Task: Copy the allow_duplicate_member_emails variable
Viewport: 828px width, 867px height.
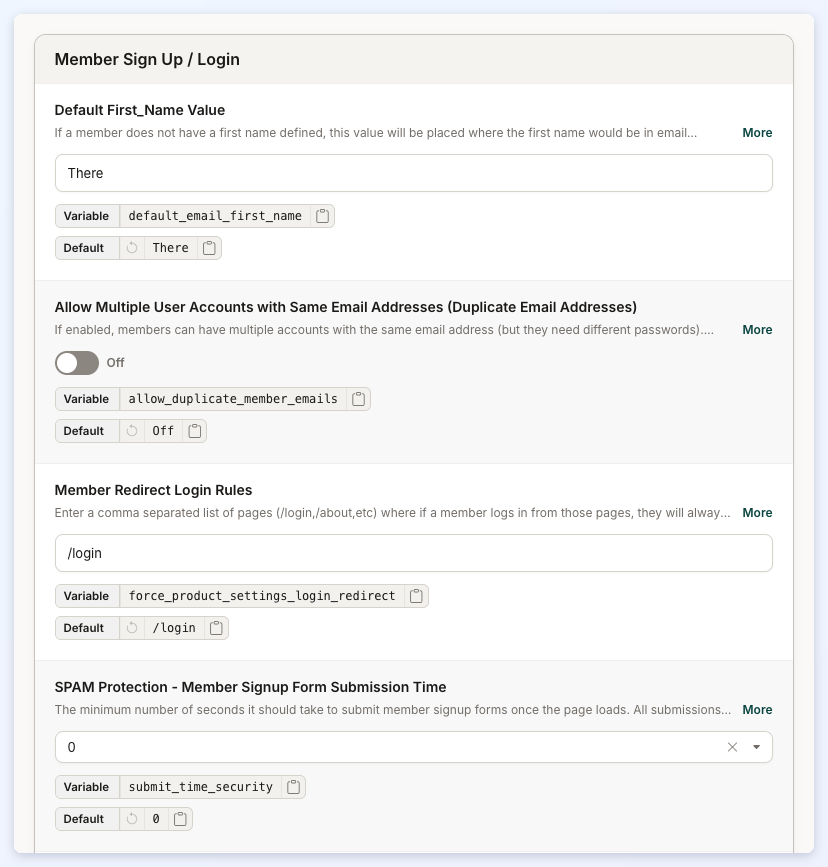Action: [358, 399]
